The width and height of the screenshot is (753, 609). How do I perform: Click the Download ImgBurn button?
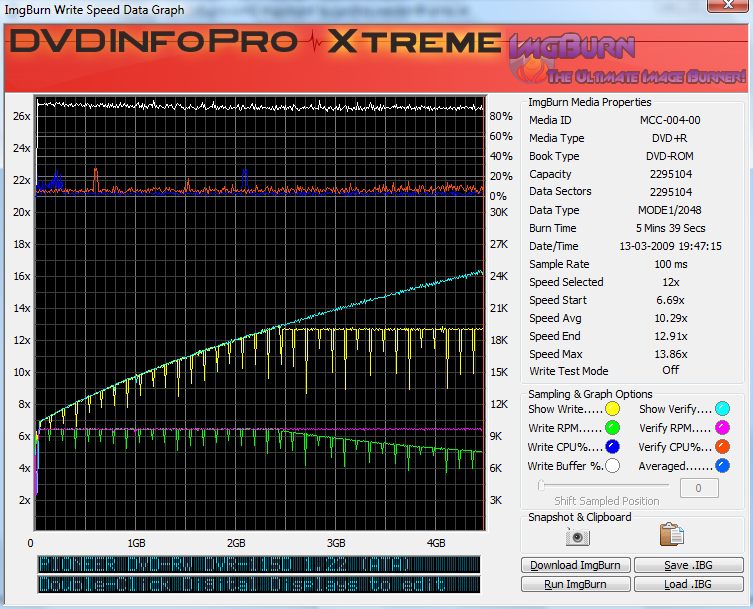[575, 565]
